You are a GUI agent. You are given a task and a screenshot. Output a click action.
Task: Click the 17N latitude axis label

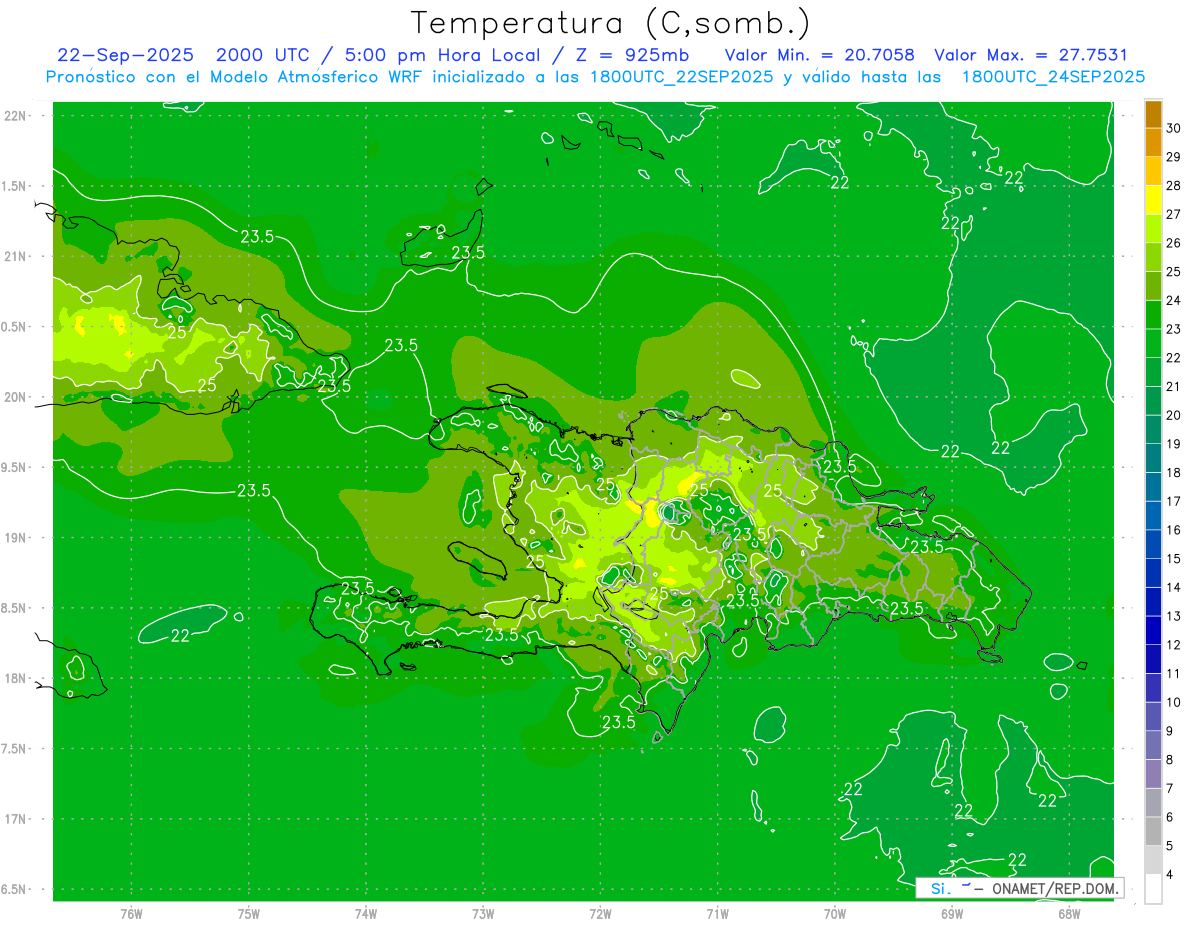click(16, 819)
